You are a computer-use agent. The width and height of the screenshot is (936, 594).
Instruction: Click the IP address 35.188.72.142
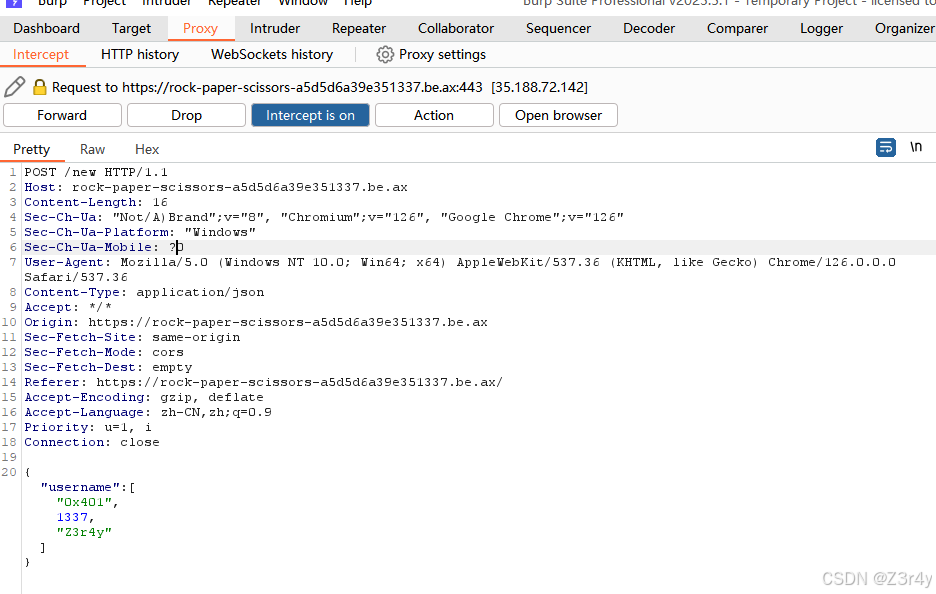540,87
